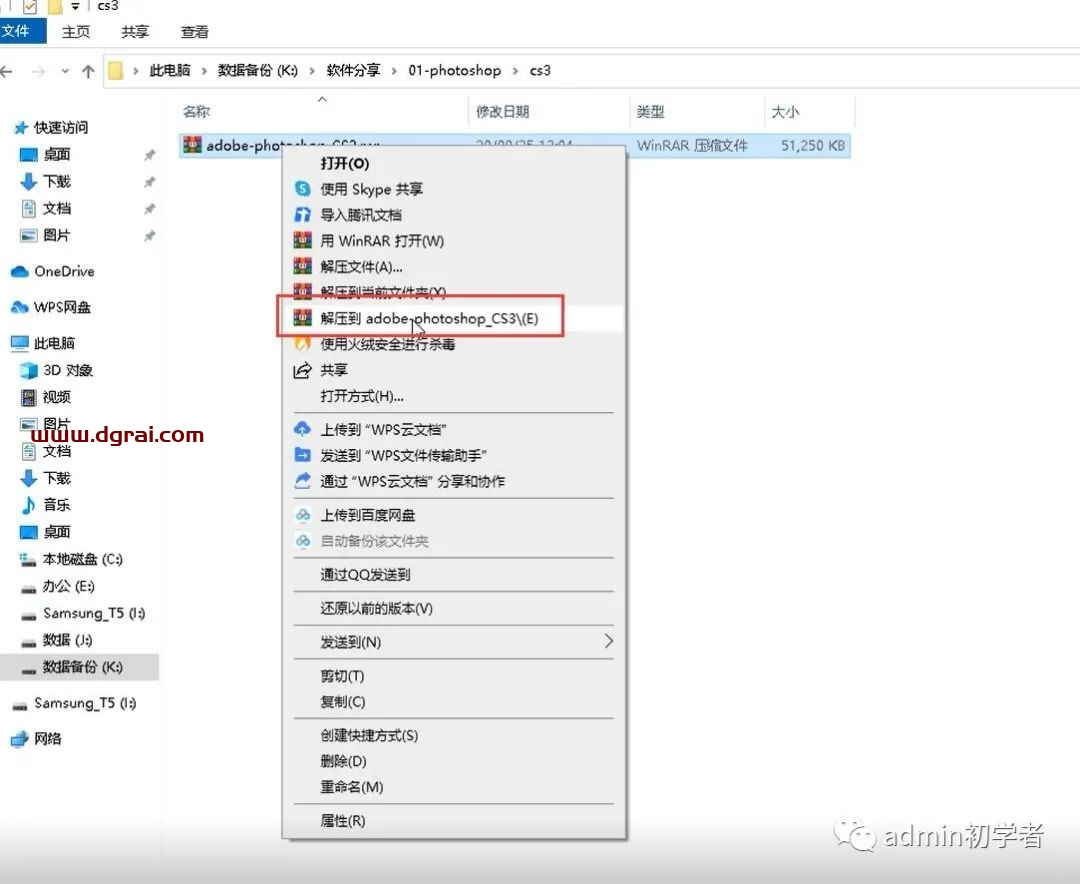This screenshot has width=1080, height=884.
Task: Sort by the 大小 column header
Action: (785, 112)
